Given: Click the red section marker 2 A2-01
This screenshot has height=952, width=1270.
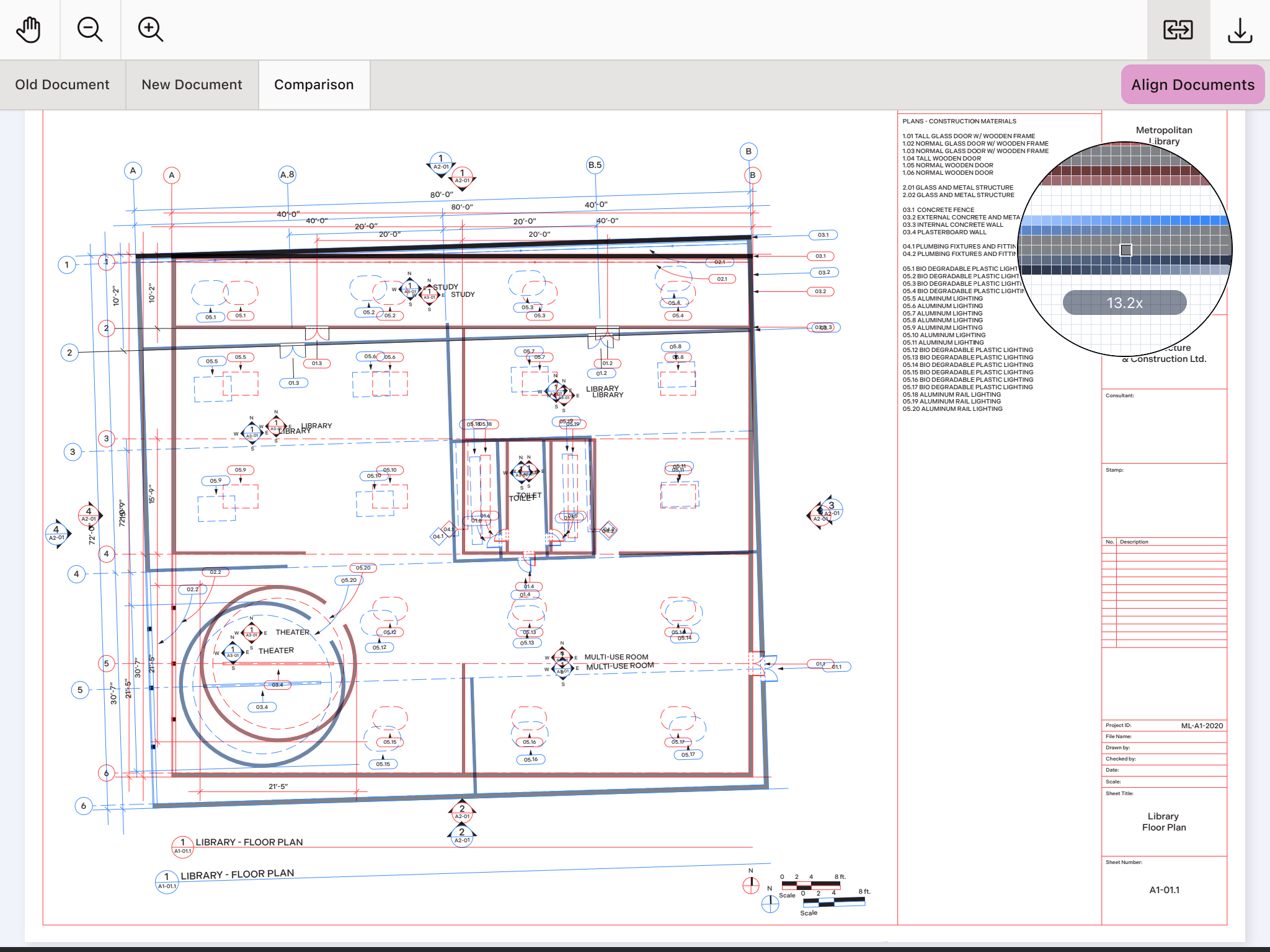Looking at the screenshot, I should (x=462, y=812).
